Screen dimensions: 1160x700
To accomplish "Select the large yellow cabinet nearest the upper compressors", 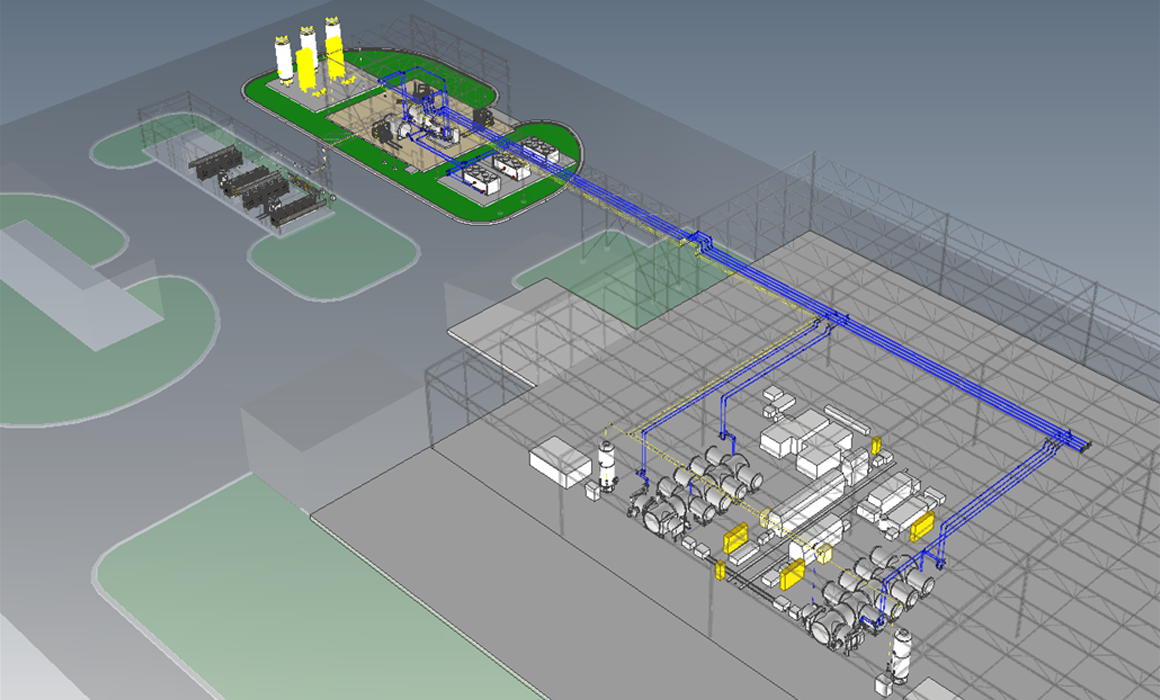I will click(736, 538).
